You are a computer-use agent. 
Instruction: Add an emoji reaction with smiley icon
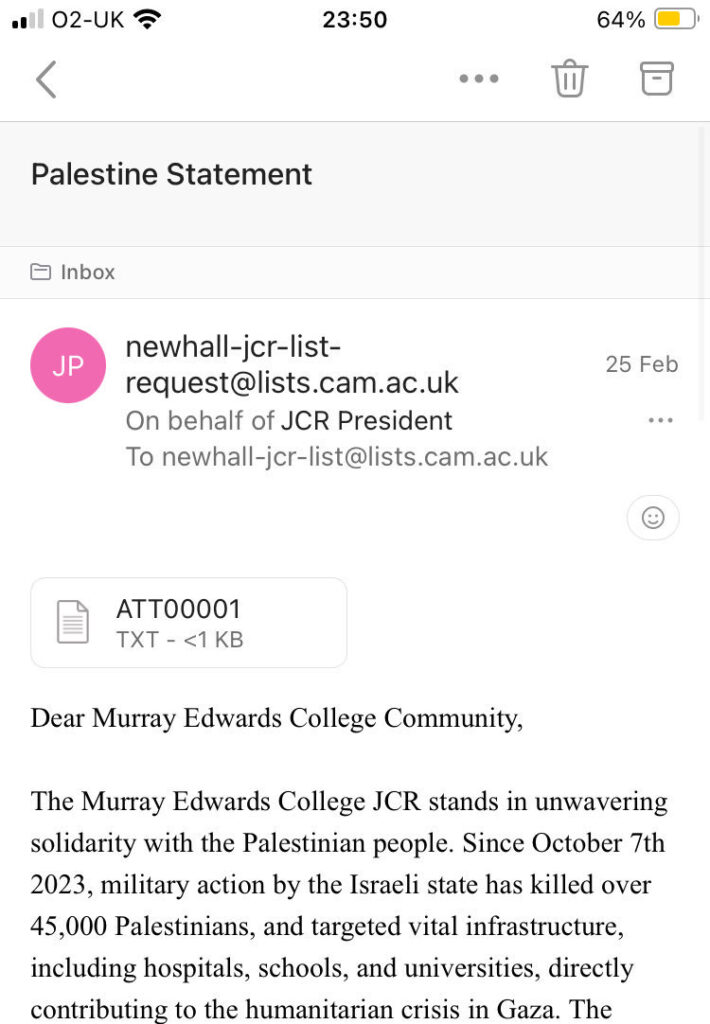pos(652,518)
